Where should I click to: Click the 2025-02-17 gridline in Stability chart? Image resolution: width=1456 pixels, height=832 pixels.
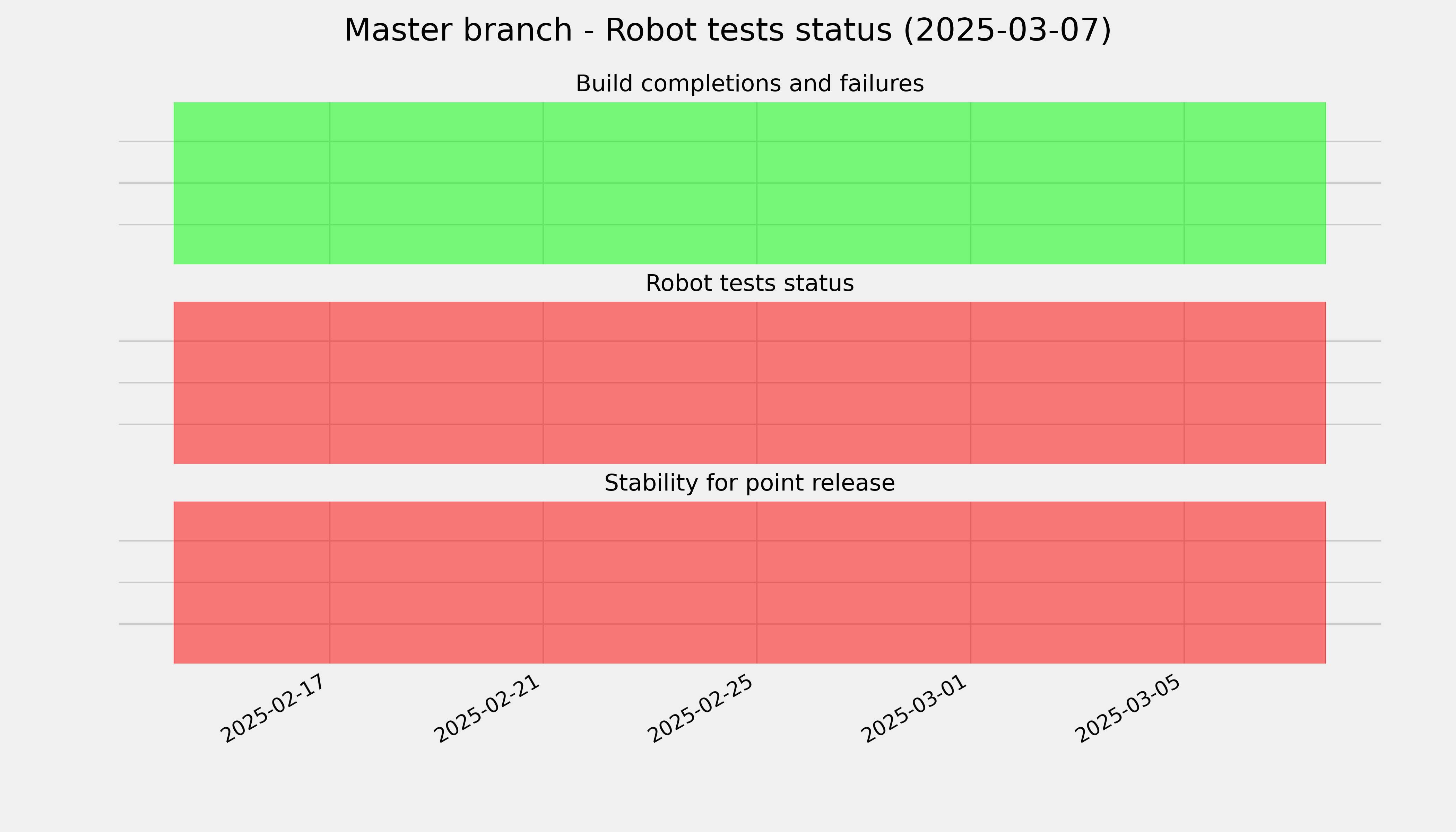pos(330,582)
